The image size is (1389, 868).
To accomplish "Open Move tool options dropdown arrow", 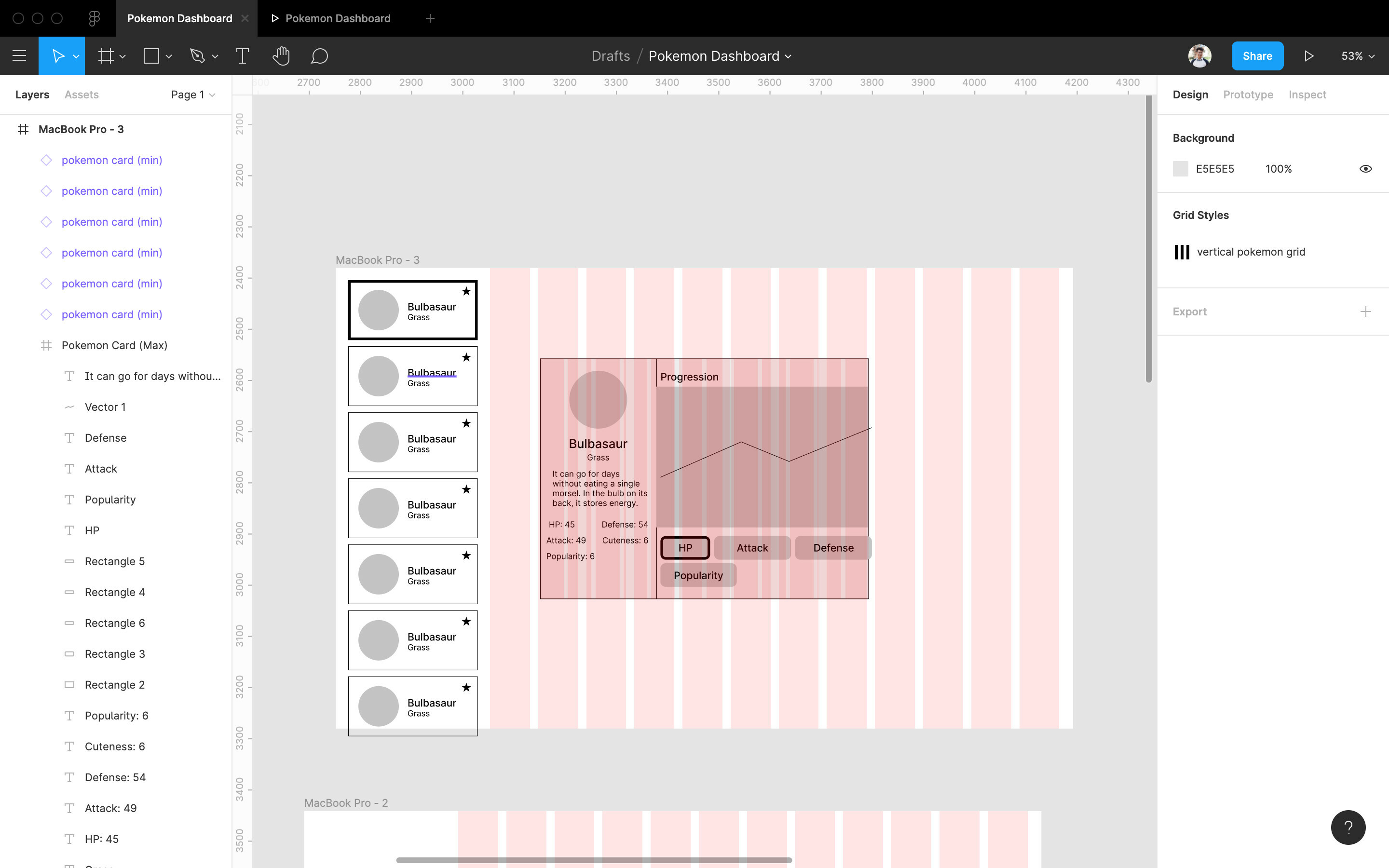I will pos(76,56).
